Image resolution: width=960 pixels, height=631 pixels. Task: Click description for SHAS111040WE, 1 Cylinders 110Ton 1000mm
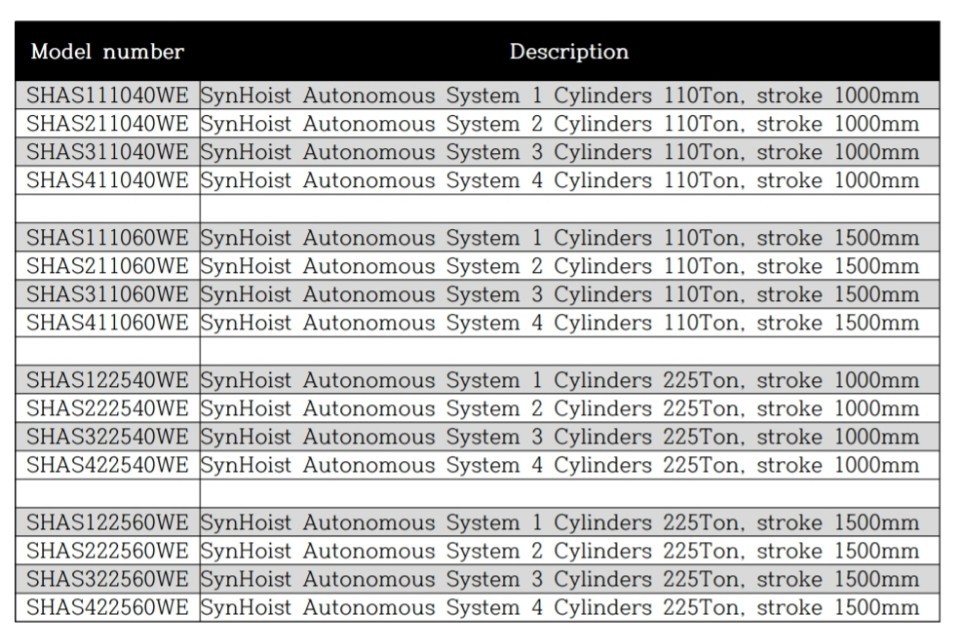[569, 95]
